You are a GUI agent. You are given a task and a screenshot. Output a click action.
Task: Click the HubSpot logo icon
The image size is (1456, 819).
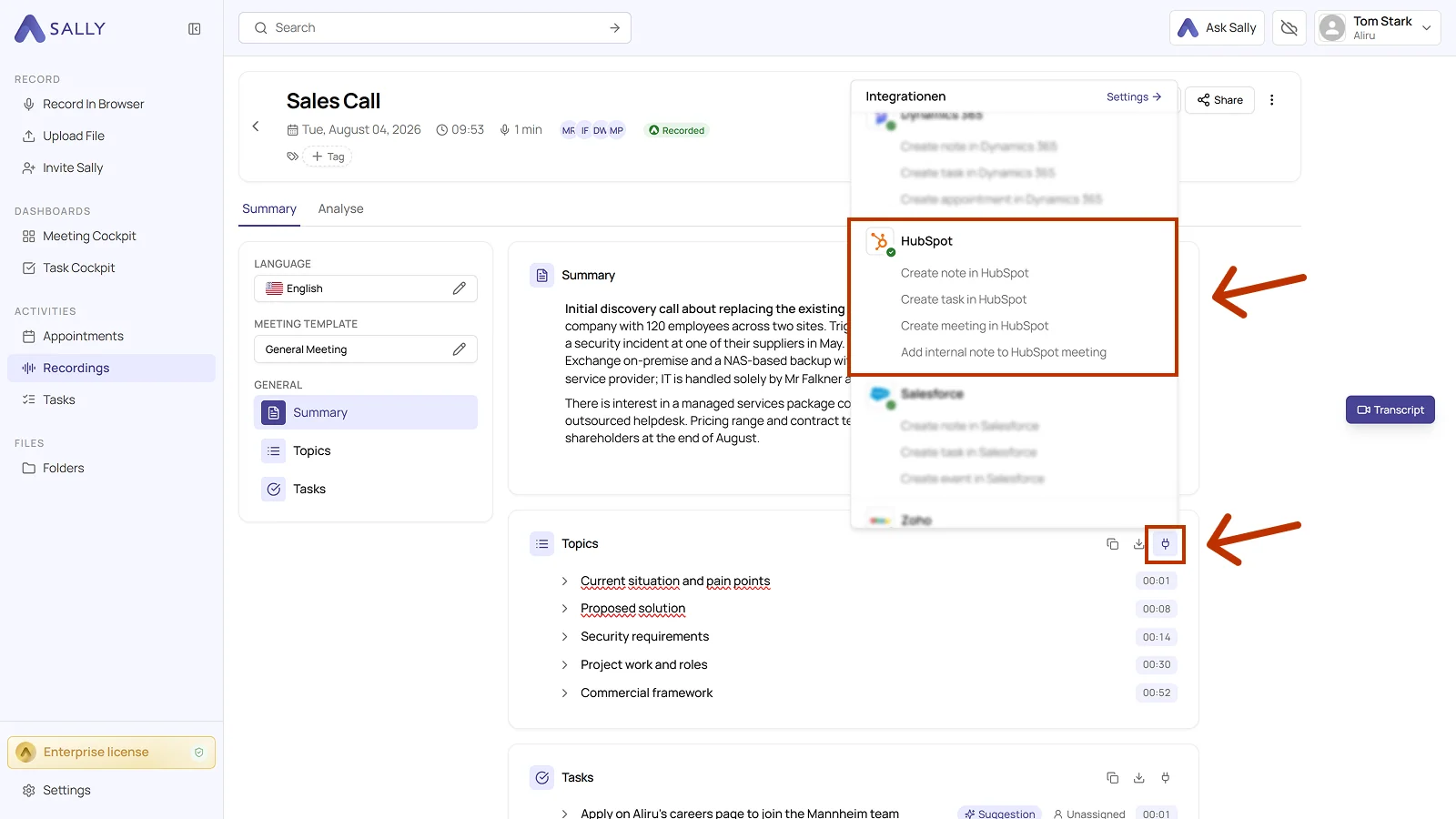pos(880,241)
